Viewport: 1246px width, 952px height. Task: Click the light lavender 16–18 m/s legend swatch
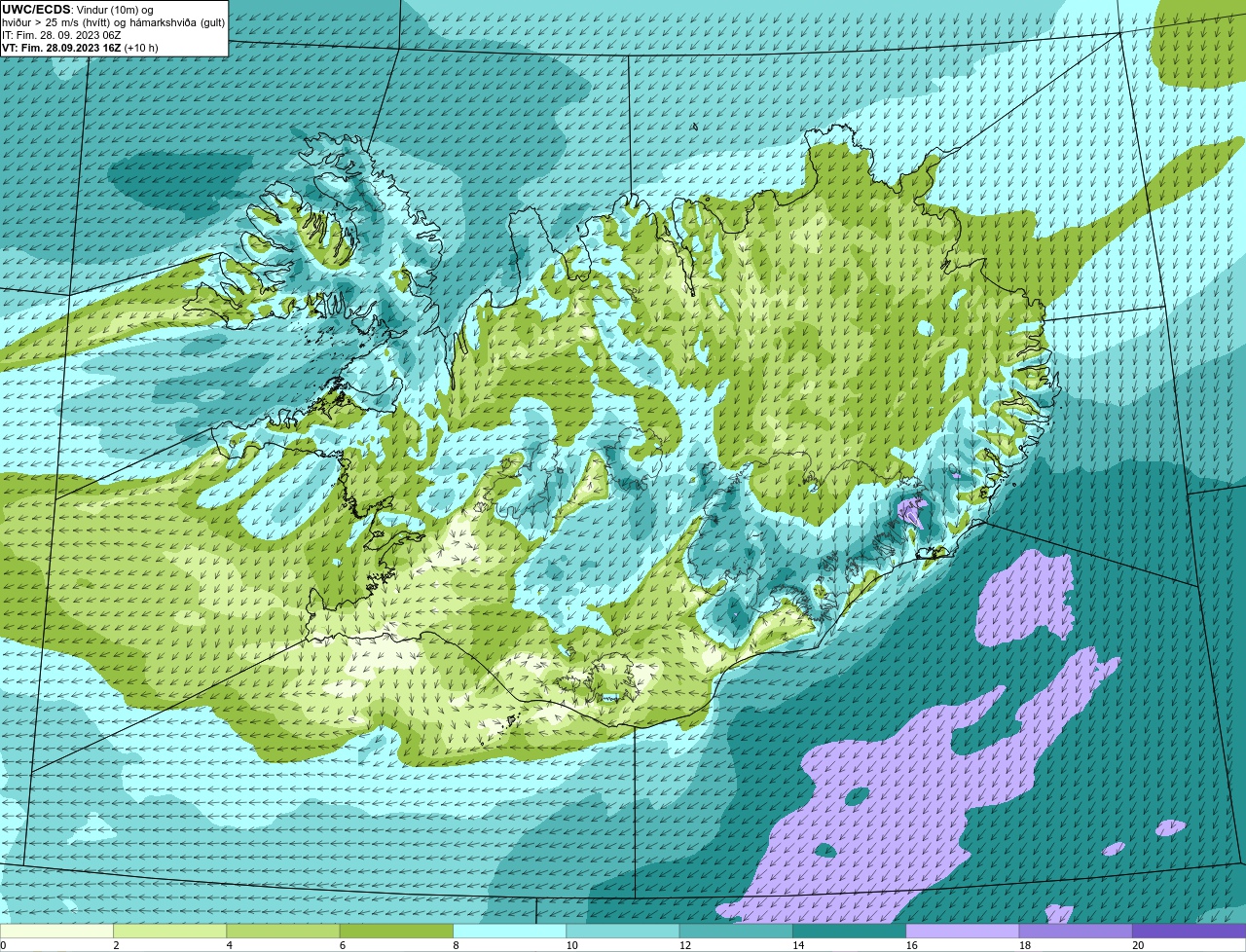tap(963, 931)
